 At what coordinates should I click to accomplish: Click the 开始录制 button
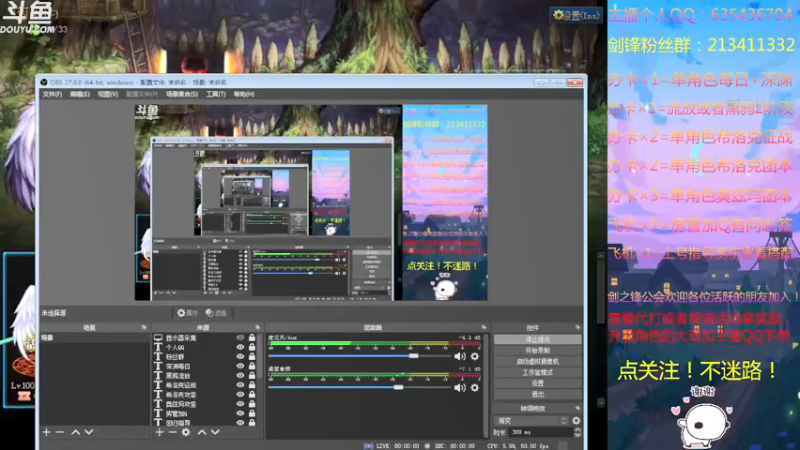pyautogui.click(x=537, y=351)
